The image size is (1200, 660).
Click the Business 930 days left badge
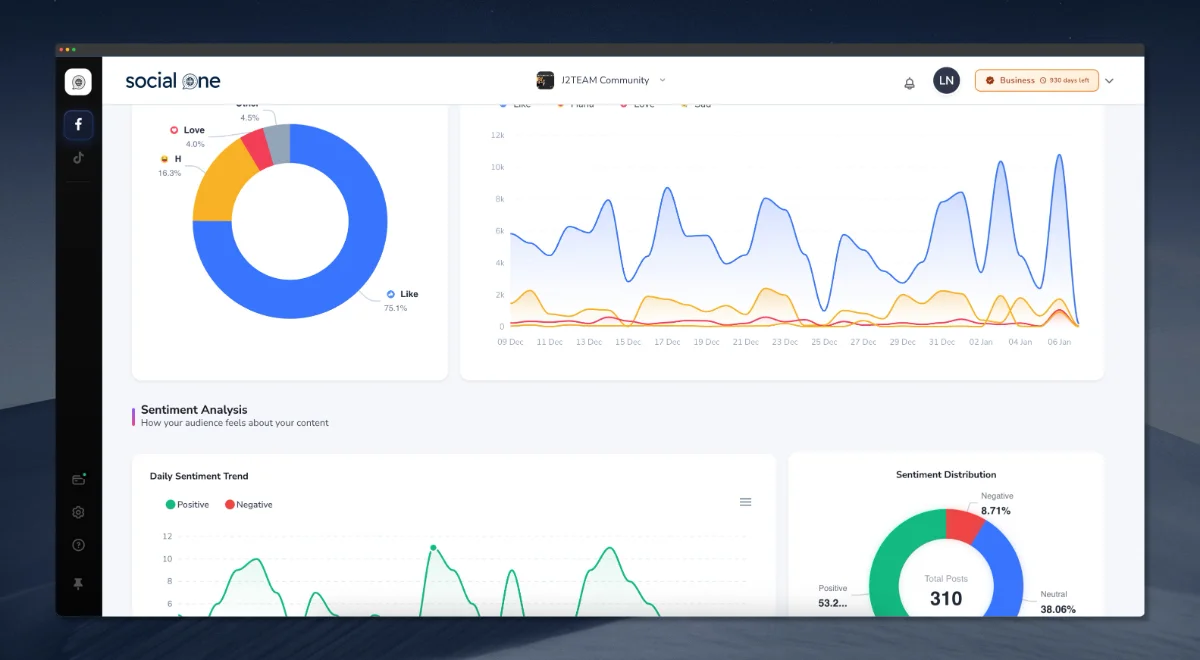(x=1036, y=80)
